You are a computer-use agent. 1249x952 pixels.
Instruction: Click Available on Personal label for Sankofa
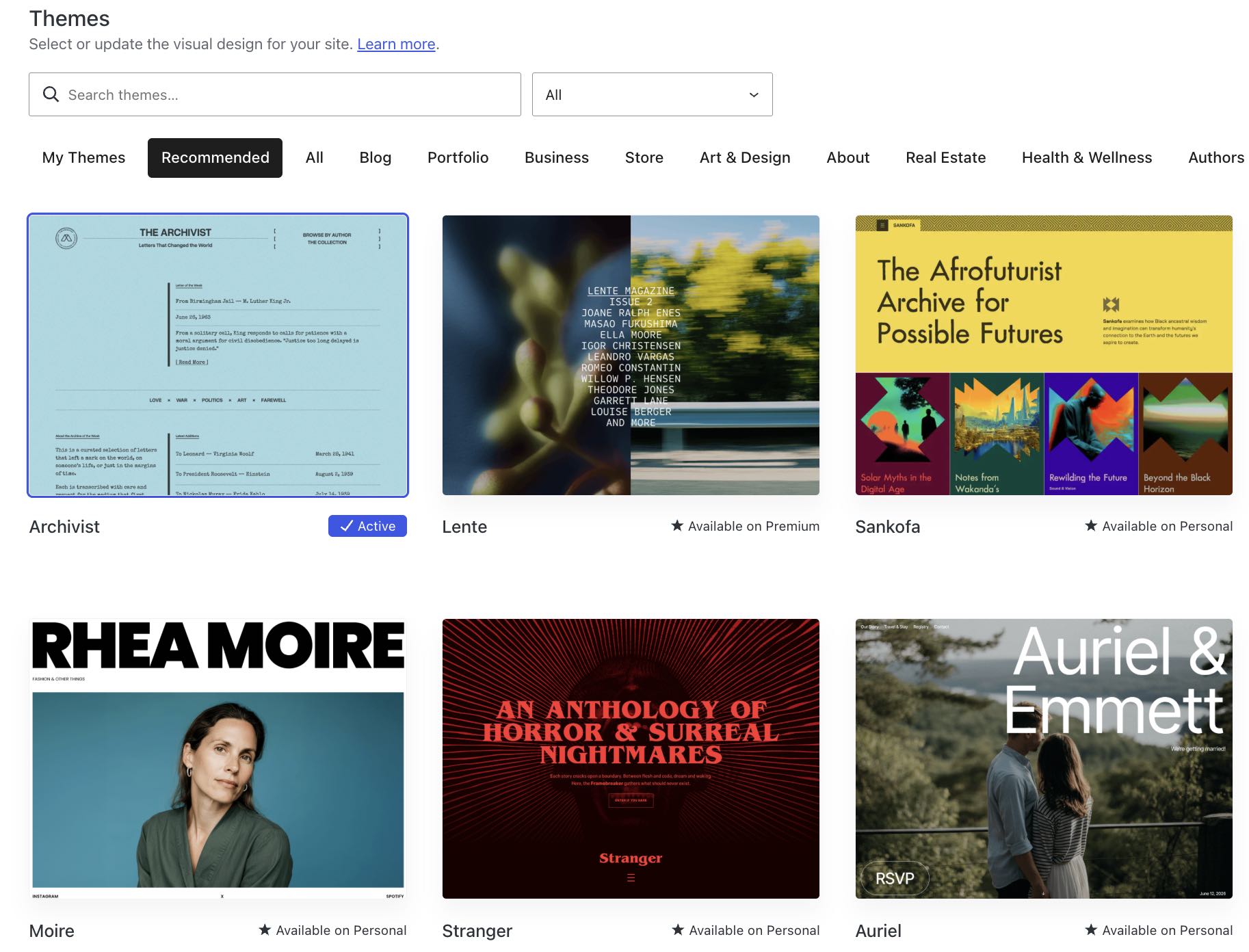(x=1168, y=526)
